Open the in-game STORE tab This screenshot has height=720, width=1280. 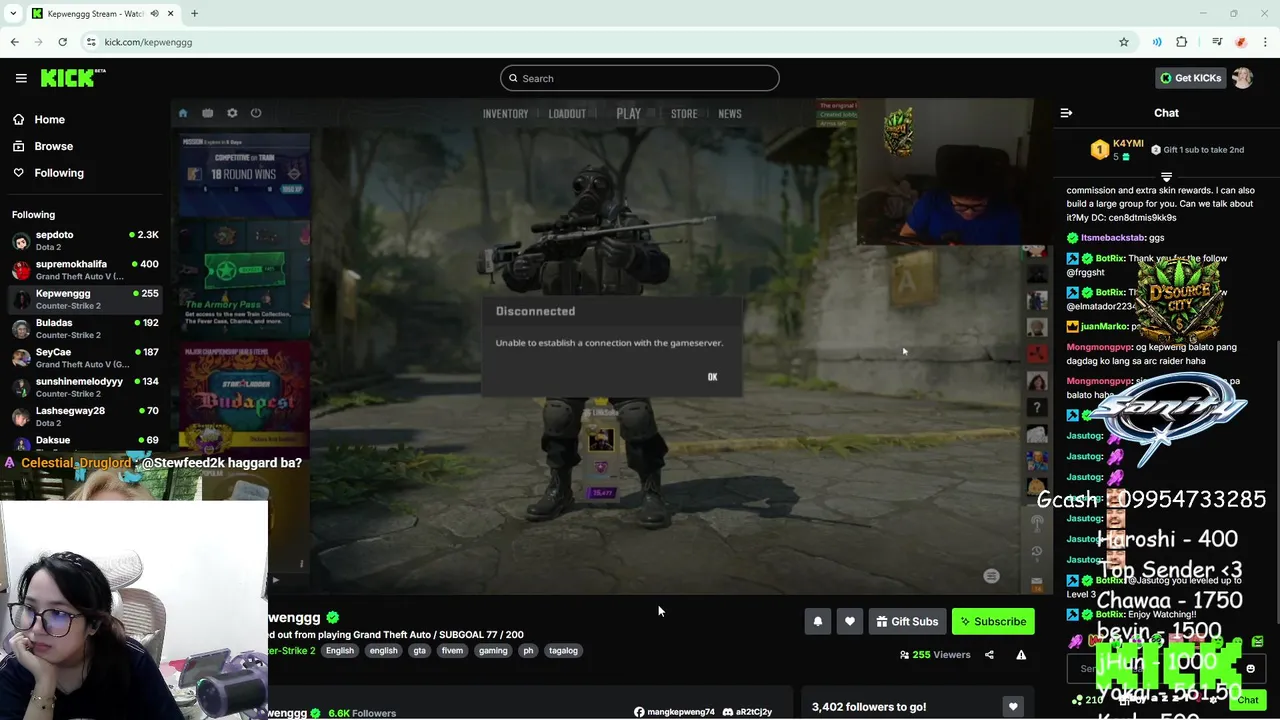(684, 114)
